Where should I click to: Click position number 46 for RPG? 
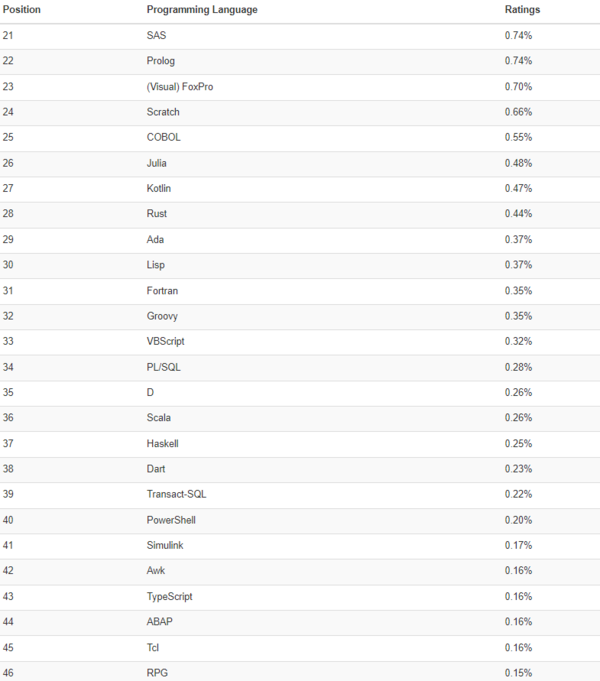point(9,673)
